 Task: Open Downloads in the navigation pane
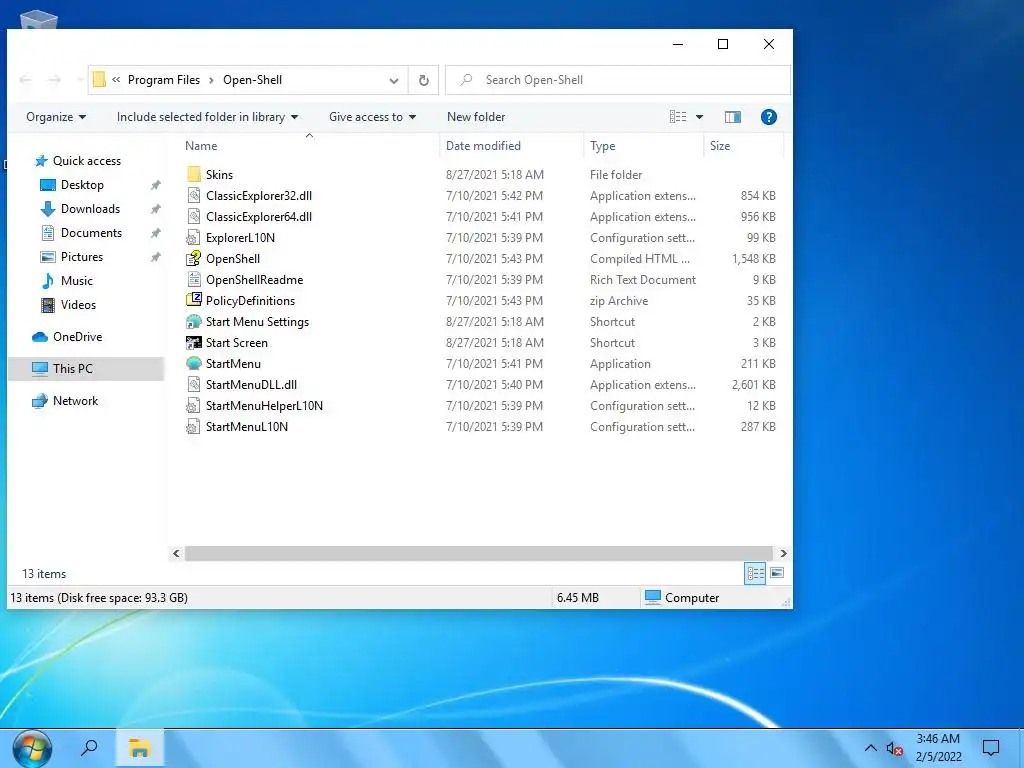(90, 209)
